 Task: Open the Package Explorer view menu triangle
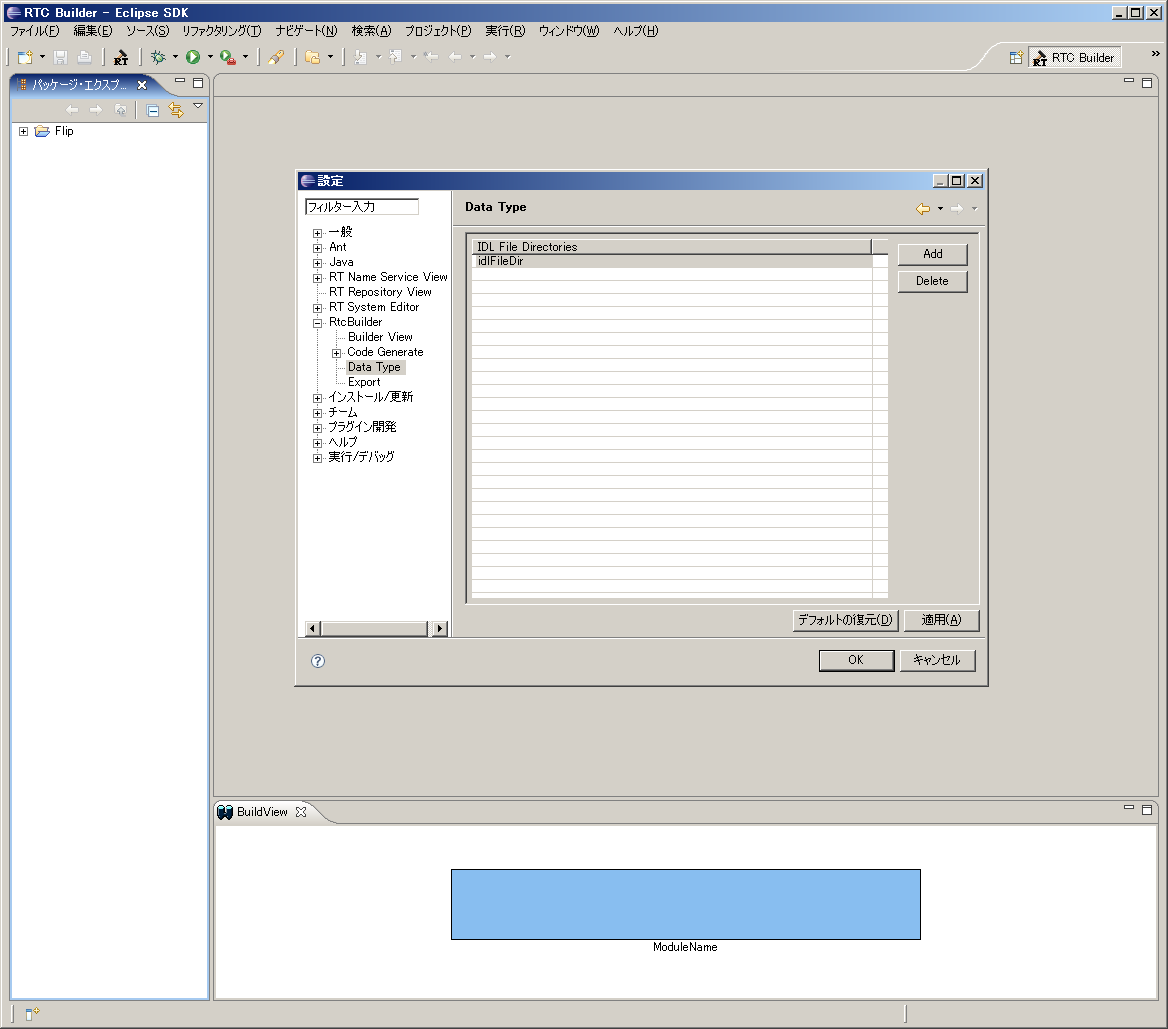(197, 104)
